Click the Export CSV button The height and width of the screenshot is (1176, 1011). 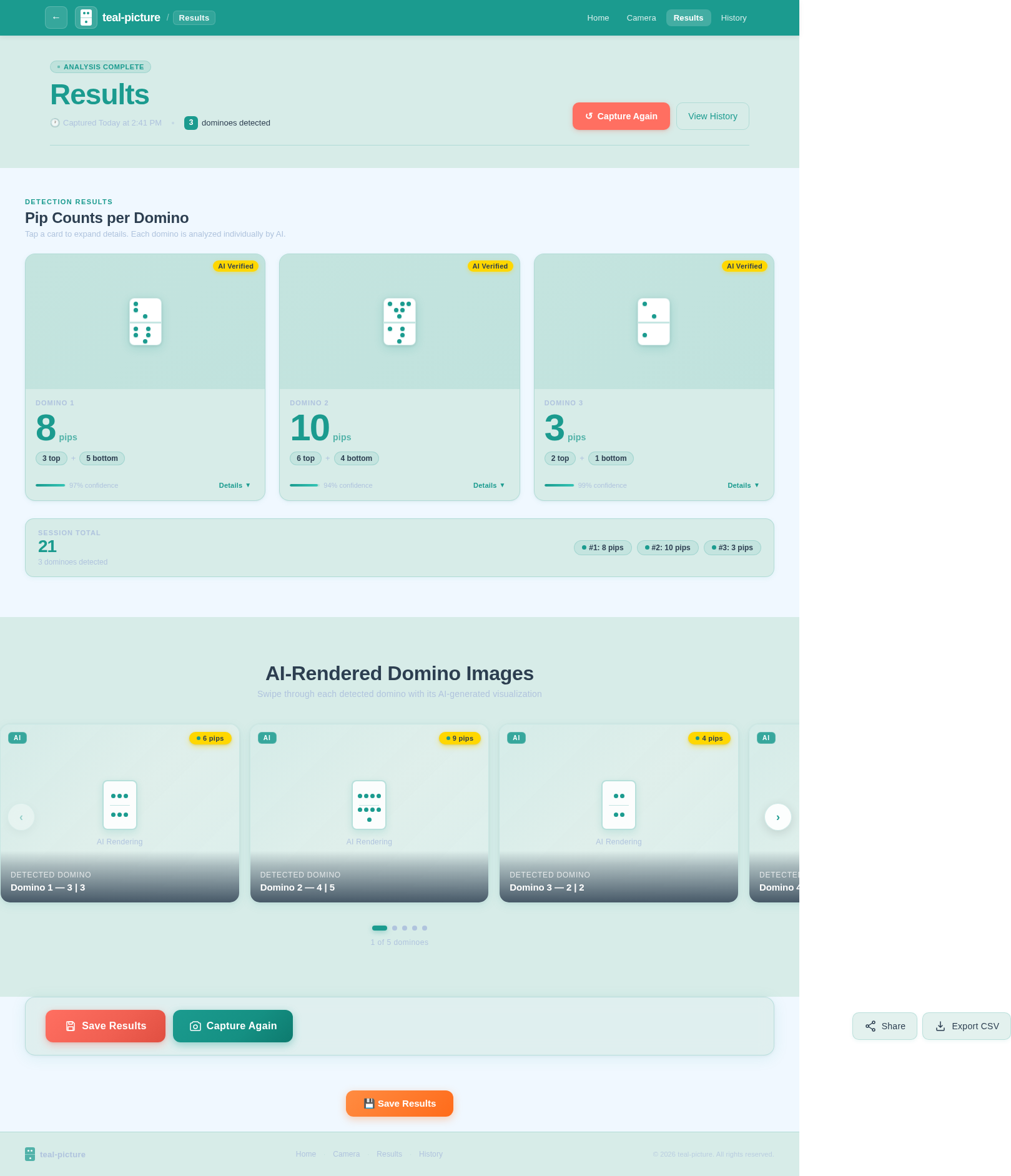(x=967, y=1026)
